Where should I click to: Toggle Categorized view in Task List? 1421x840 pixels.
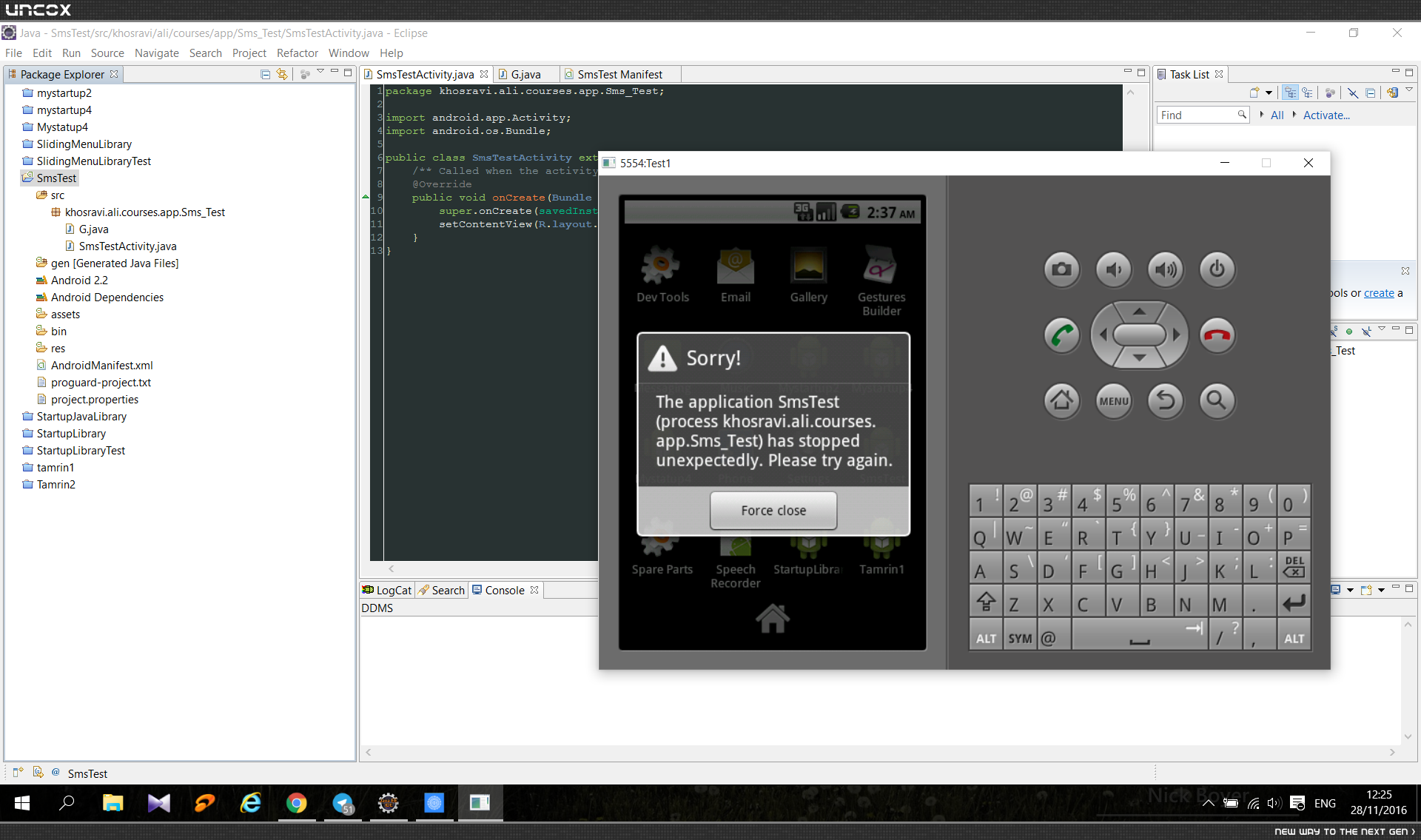tap(1291, 93)
